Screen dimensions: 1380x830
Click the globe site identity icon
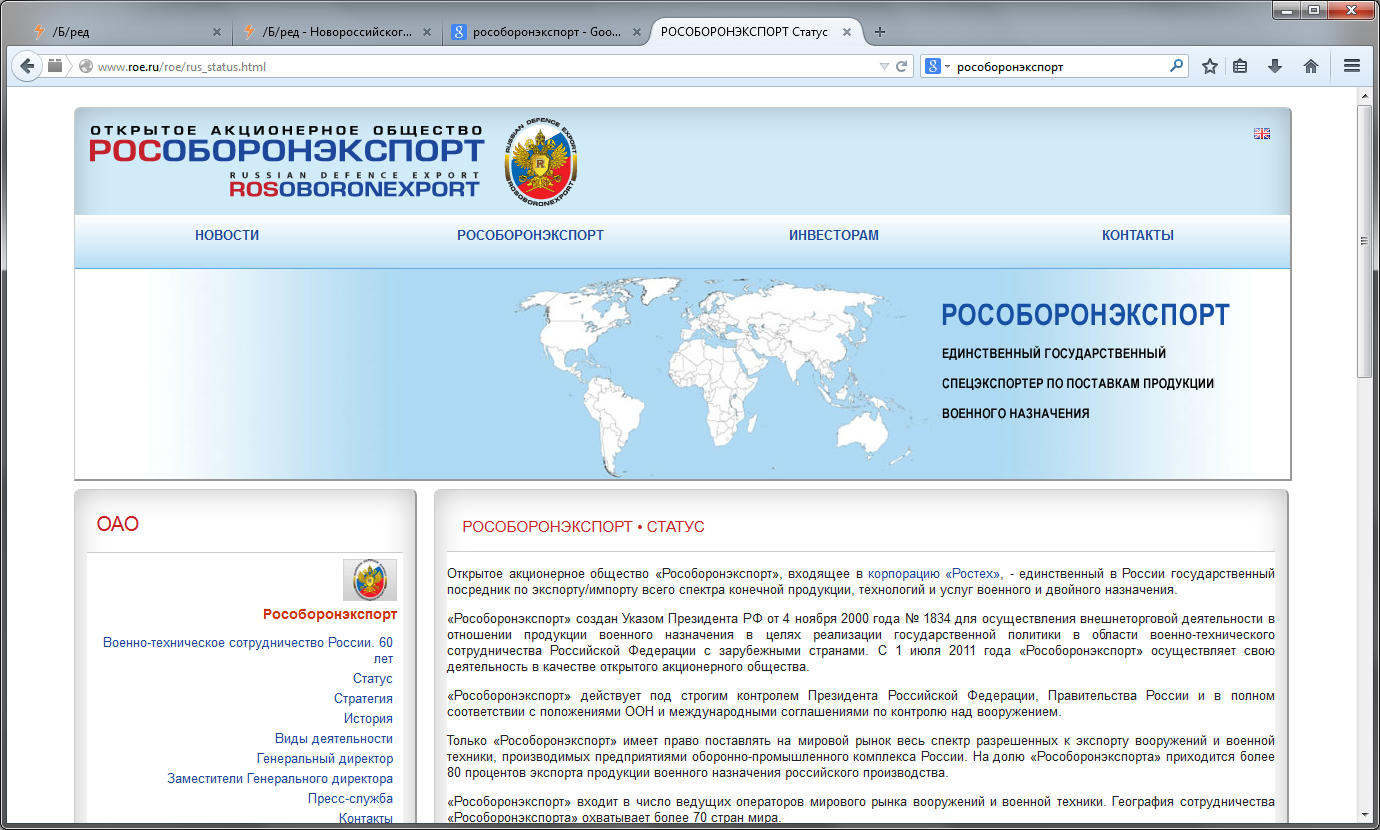coord(85,67)
